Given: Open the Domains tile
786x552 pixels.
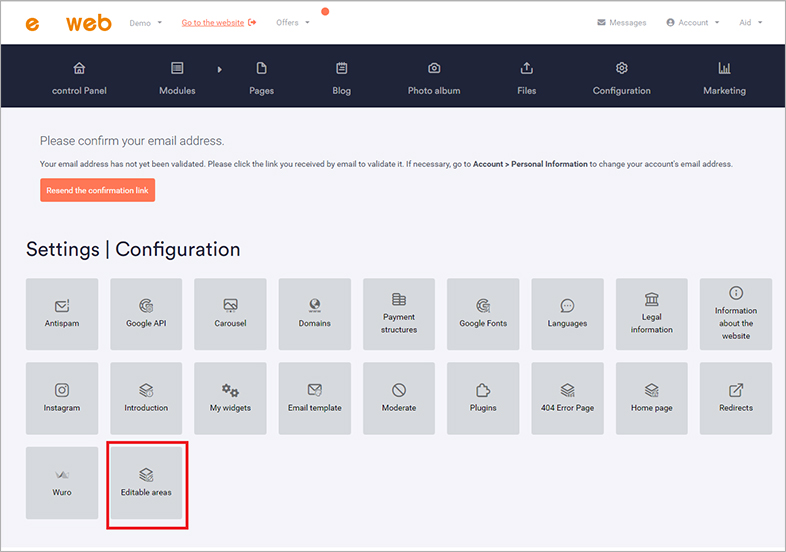Looking at the screenshot, I should [314, 314].
